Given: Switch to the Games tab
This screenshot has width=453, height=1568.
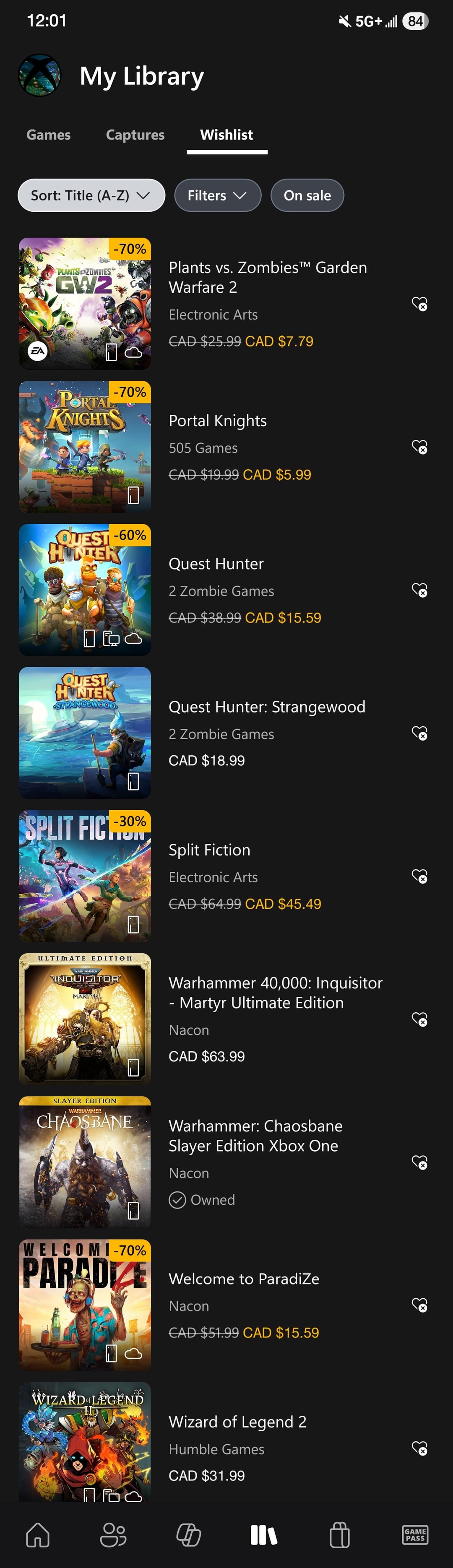Looking at the screenshot, I should pyautogui.click(x=49, y=135).
